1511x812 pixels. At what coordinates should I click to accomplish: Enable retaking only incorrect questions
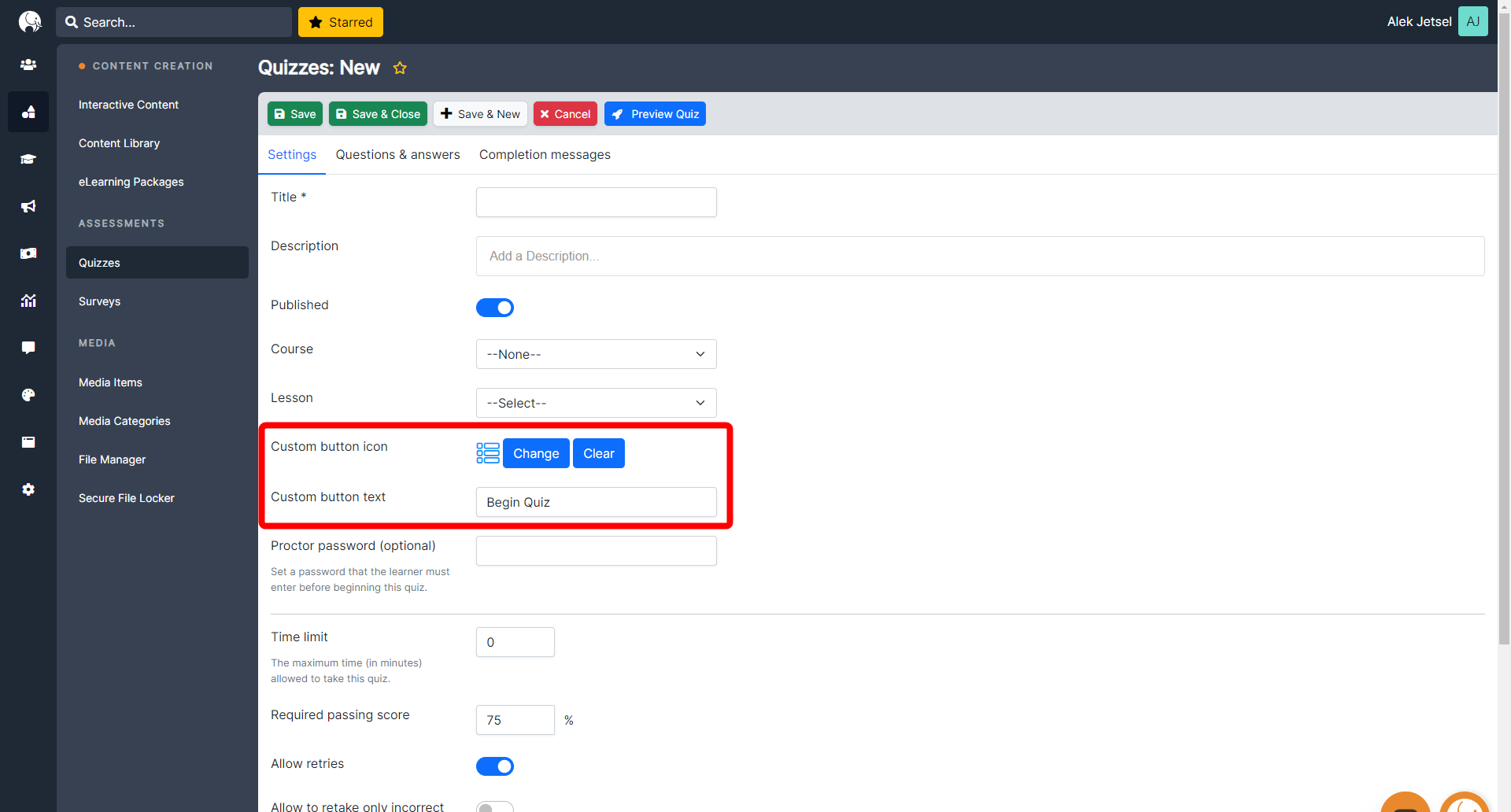pos(495,806)
